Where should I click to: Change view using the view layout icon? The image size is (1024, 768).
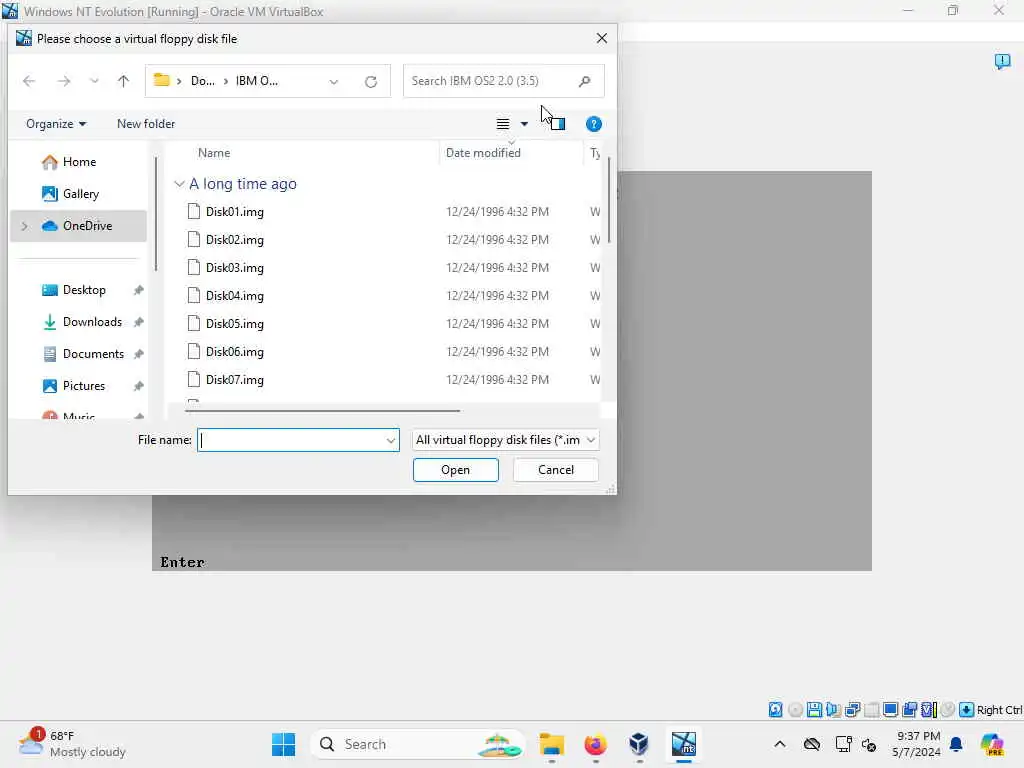503,124
